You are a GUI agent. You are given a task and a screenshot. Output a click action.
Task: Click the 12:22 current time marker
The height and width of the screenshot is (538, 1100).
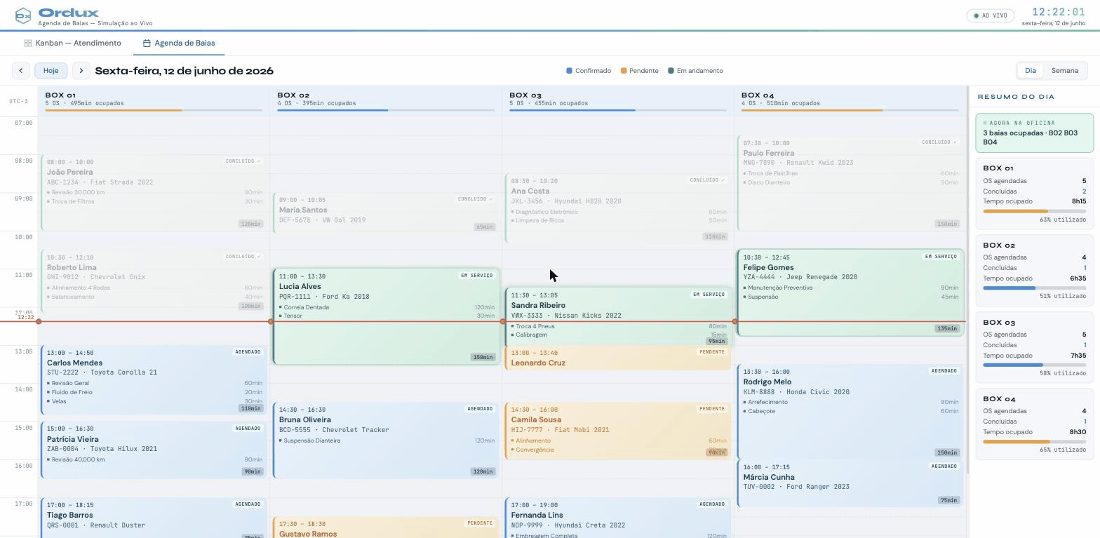[x=25, y=318]
